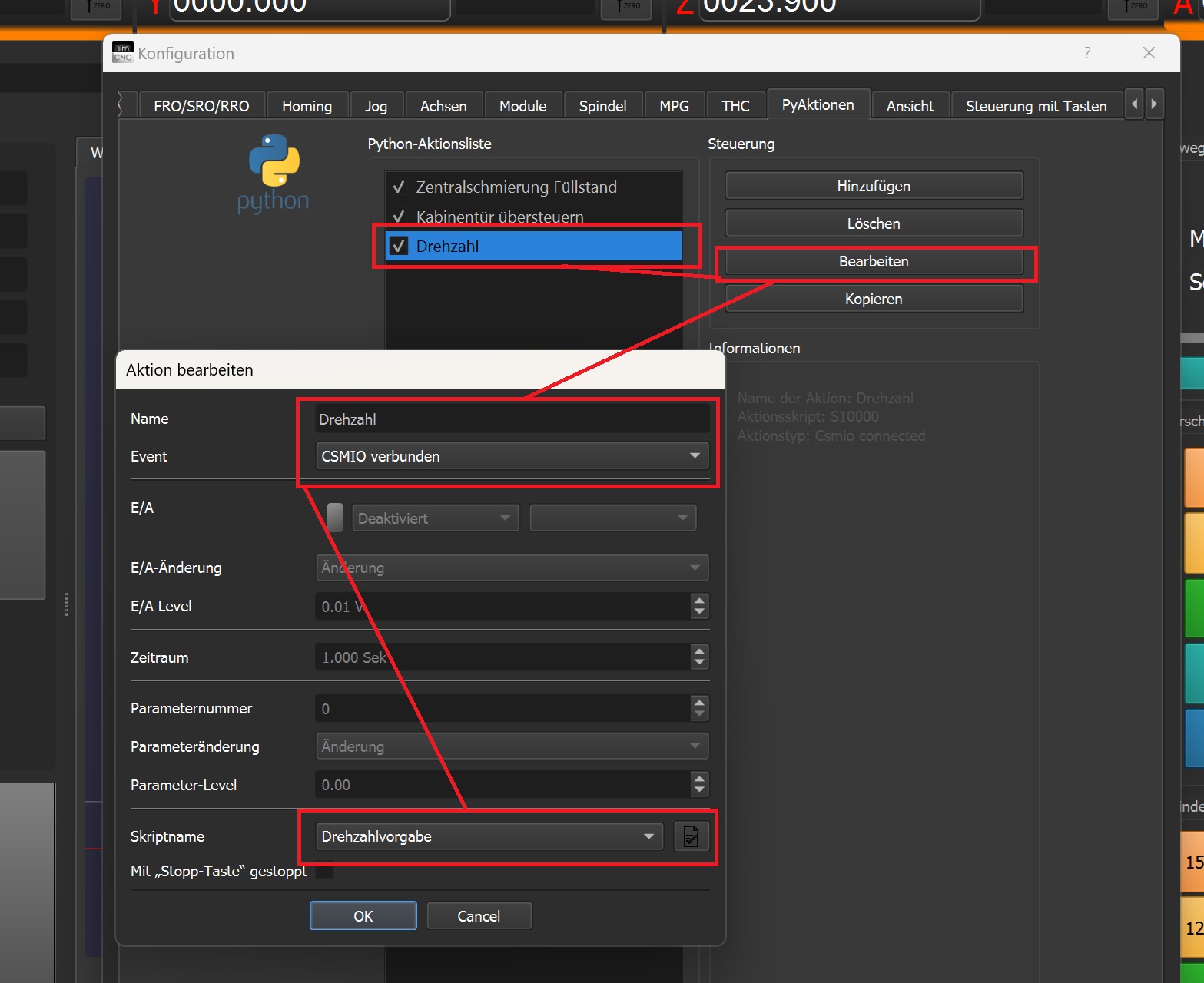Viewport: 1204px width, 983px height.
Task: Open the Steuerung mit Tasten tab
Action: point(1036,106)
